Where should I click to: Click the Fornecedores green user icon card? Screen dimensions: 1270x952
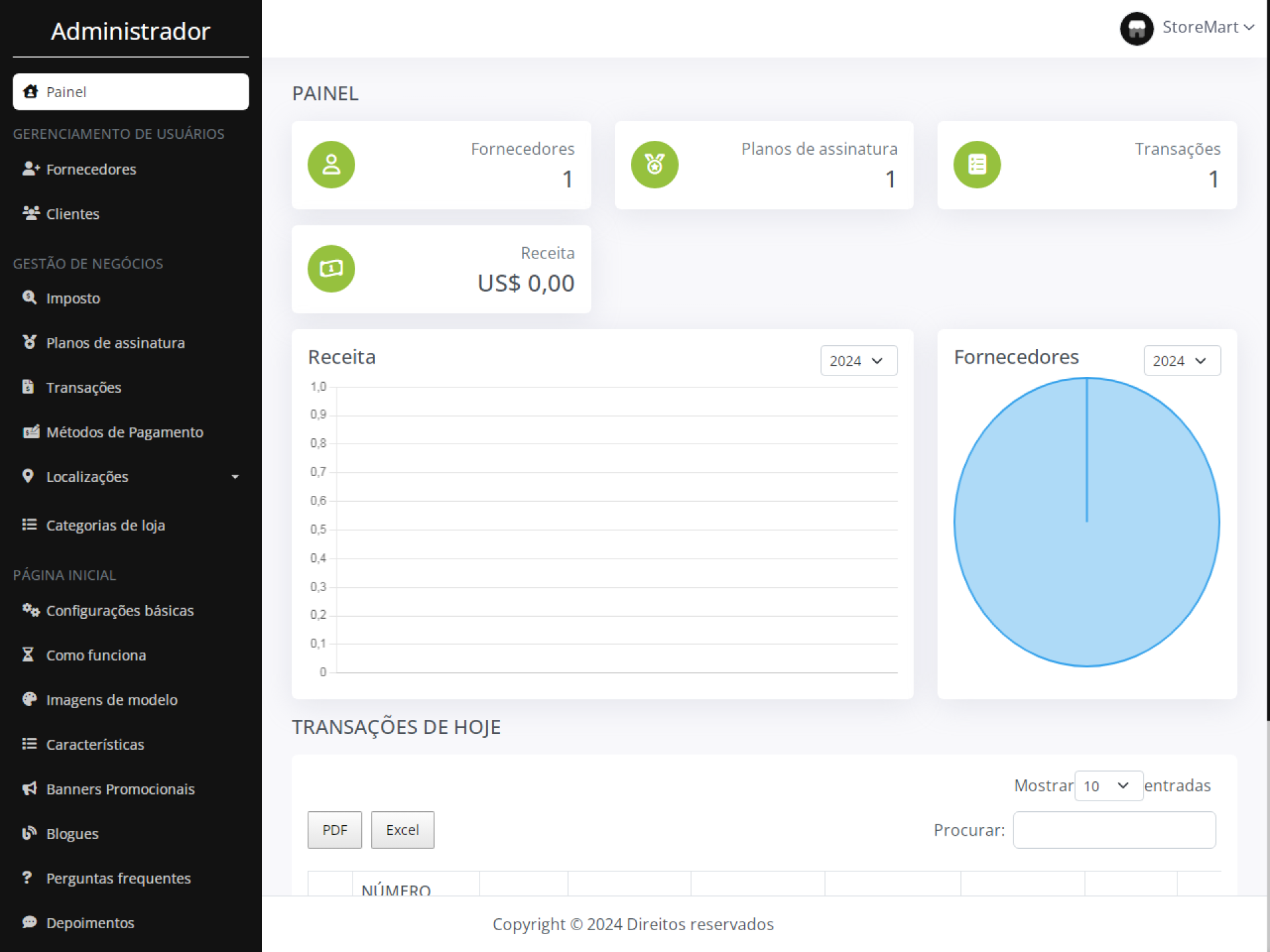tap(331, 165)
